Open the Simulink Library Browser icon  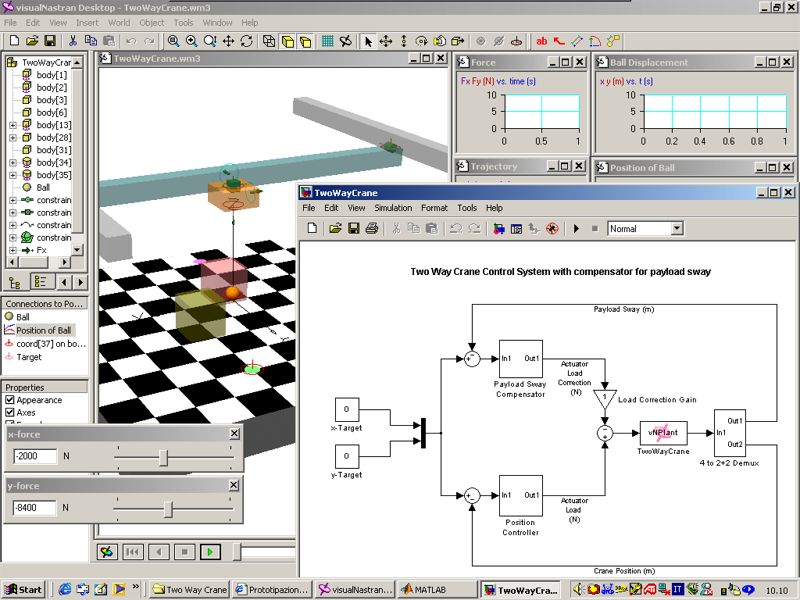pos(499,229)
